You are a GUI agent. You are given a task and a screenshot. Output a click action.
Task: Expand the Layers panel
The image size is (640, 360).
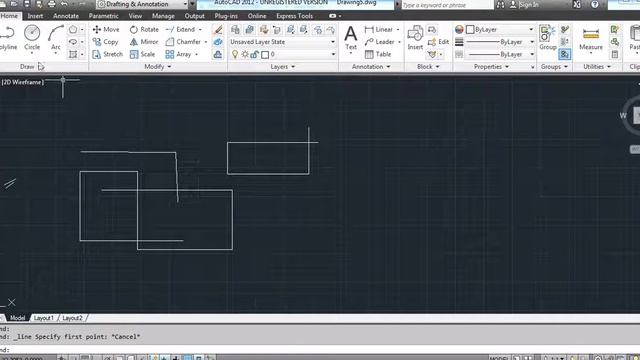coord(282,66)
